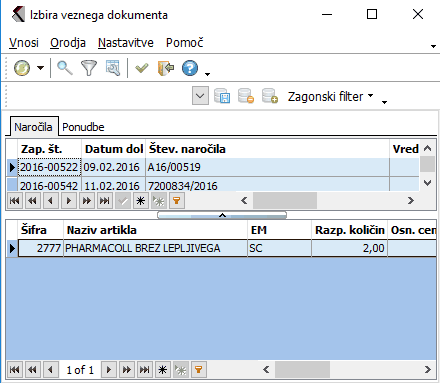The height and width of the screenshot is (383, 440).
Task: Click the funnel filter icon
Action: (89, 68)
